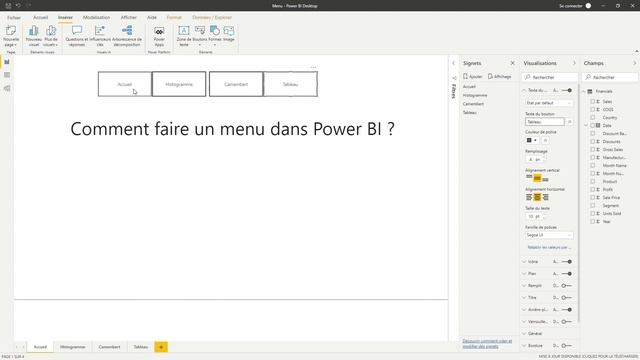Check the Country field checkbox
The width and height of the screenshot is (640, 360).
click(593, 118)
